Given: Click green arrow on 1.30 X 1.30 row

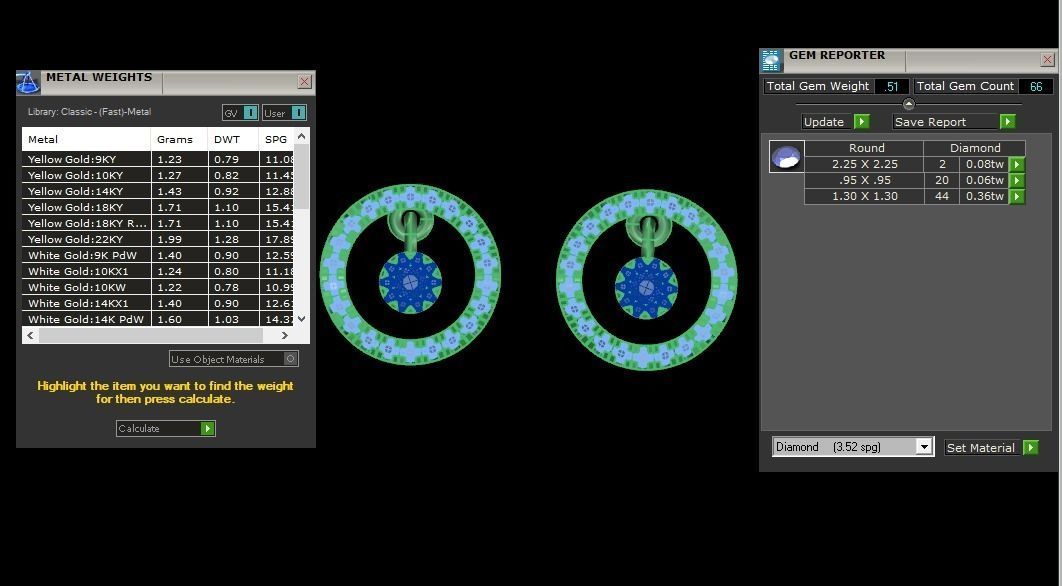Looking at the screenshot, I should pos(1017,197).
